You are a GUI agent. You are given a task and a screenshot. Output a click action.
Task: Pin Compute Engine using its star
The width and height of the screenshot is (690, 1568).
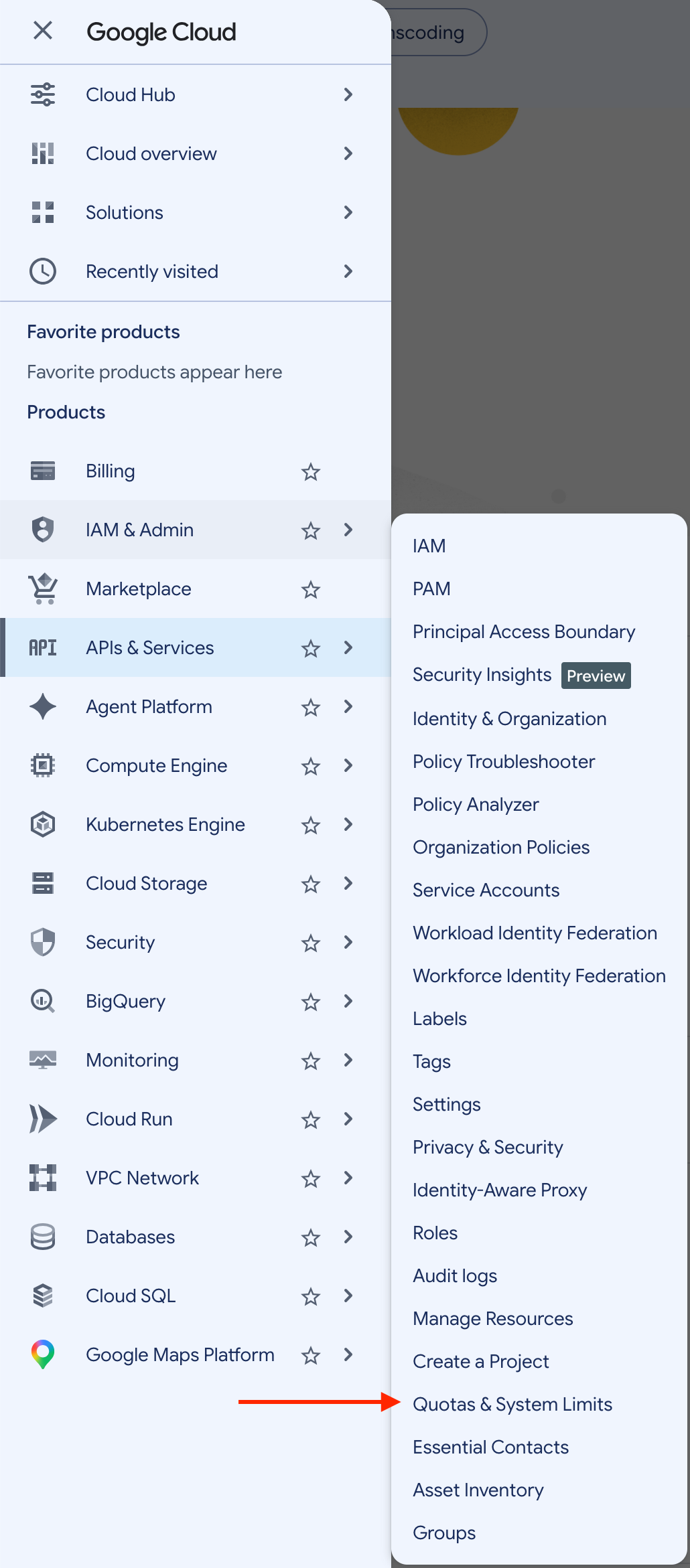pyautogui.click(x=310, y=767)
